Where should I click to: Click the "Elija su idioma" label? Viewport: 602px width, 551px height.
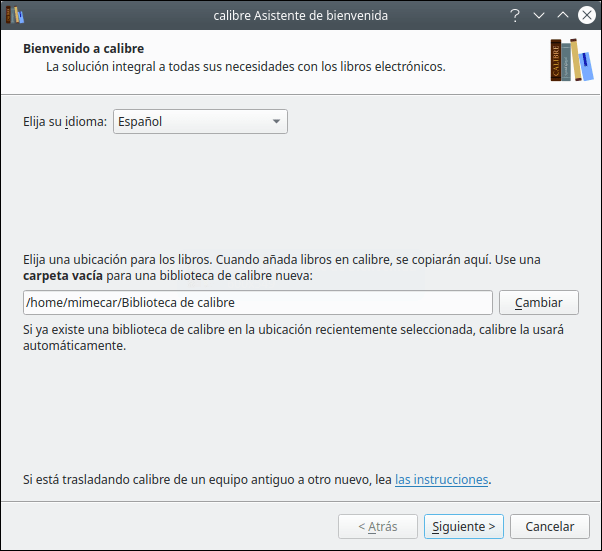pyautogui.click(x=65, y=122)
